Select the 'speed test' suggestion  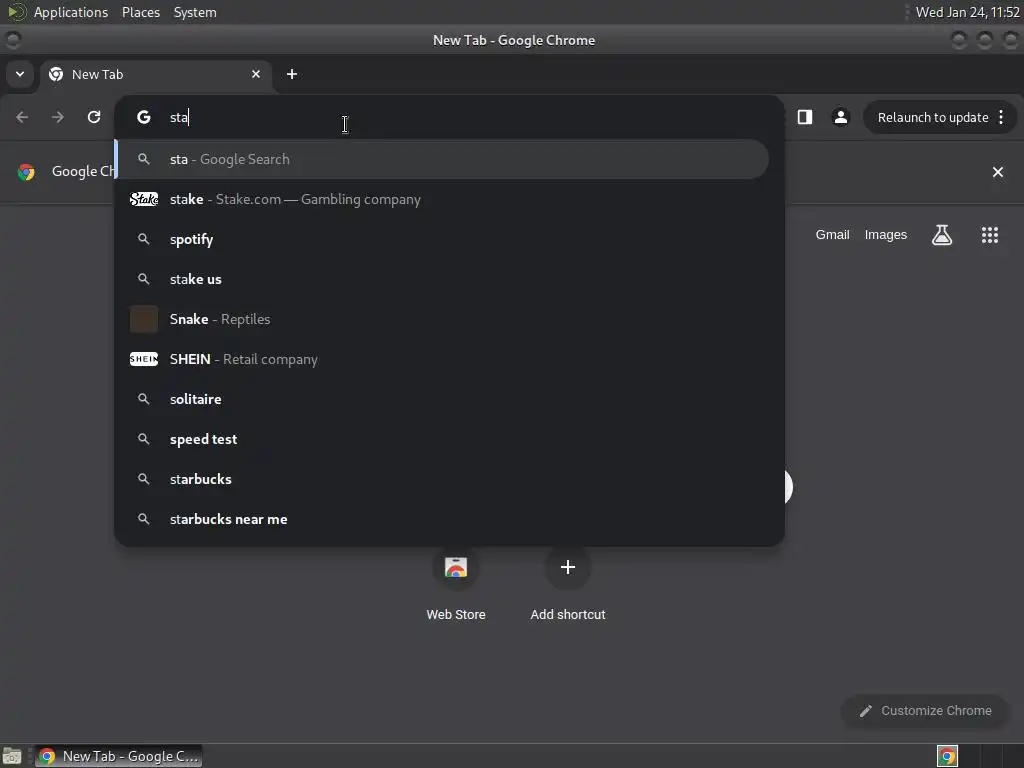tap(442, 439)
